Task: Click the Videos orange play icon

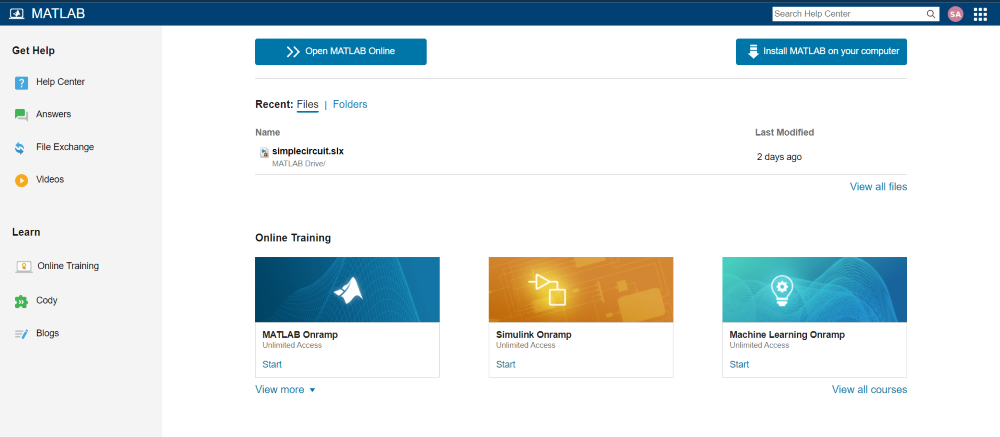Action: click(x=21, y=181)
